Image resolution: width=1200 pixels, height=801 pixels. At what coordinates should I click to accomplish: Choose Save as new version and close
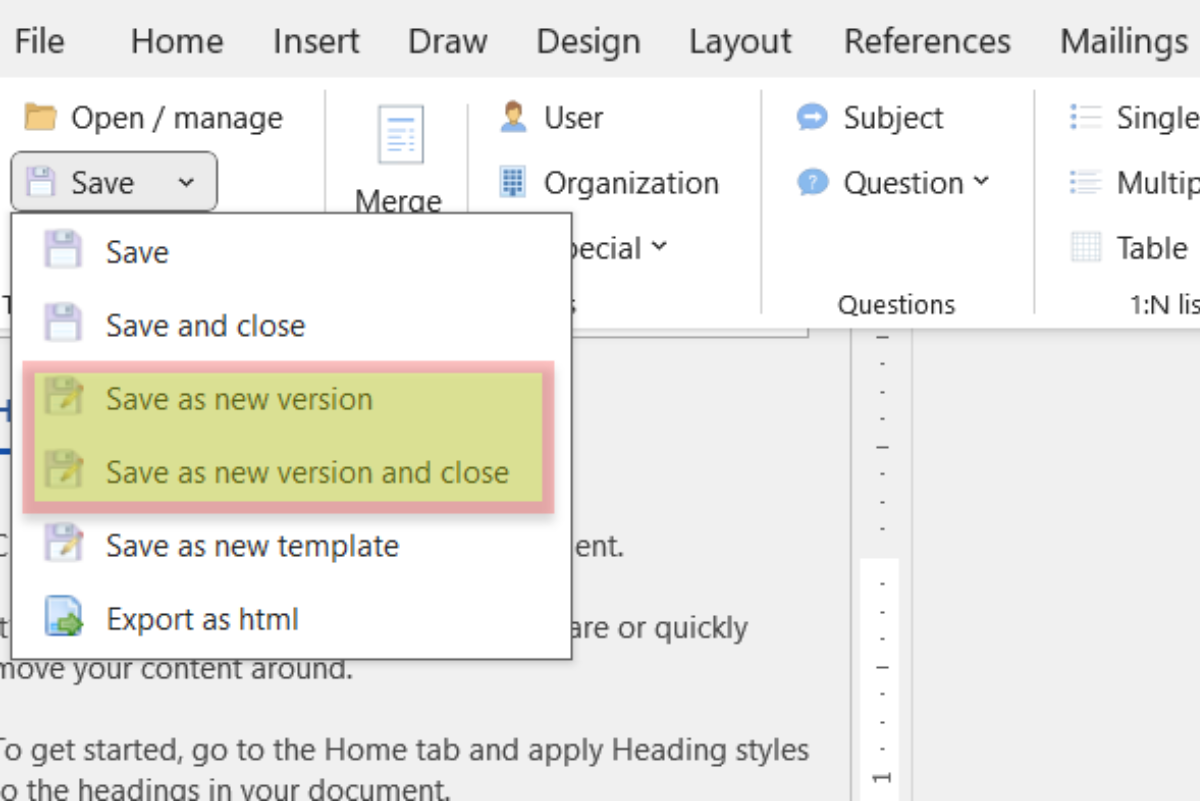point(307,472)
